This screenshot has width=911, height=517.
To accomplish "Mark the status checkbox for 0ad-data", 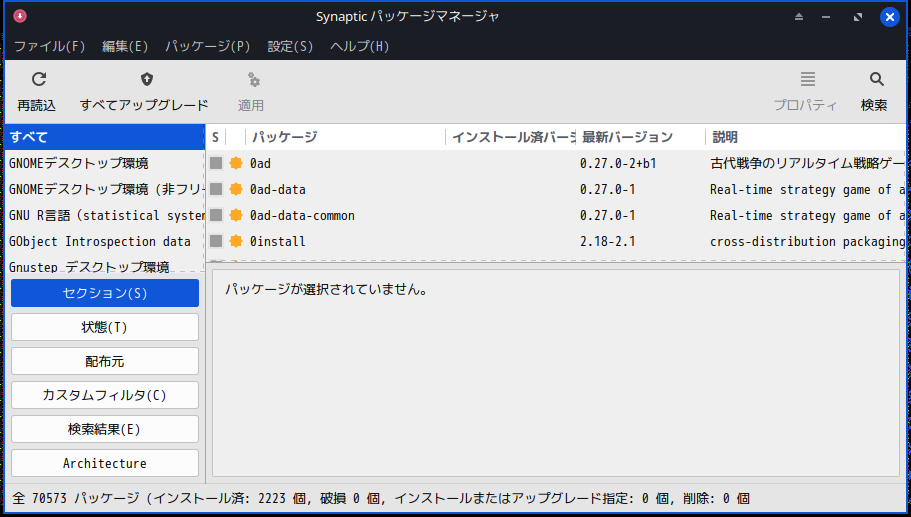I will pyautogui.click(x=216, y=189).
